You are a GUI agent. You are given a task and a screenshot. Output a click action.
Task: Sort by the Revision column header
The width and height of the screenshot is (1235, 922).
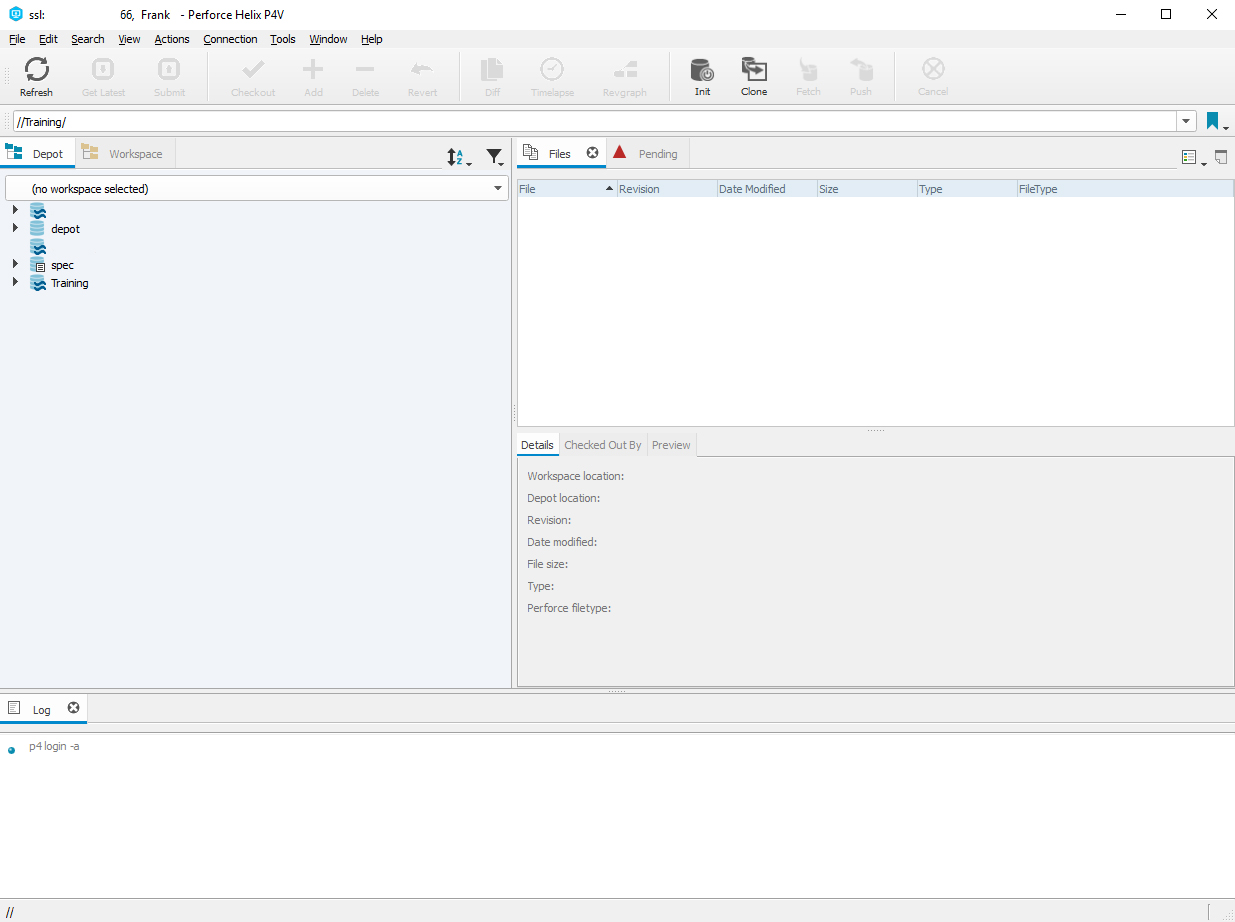click(x=666, y=188)
